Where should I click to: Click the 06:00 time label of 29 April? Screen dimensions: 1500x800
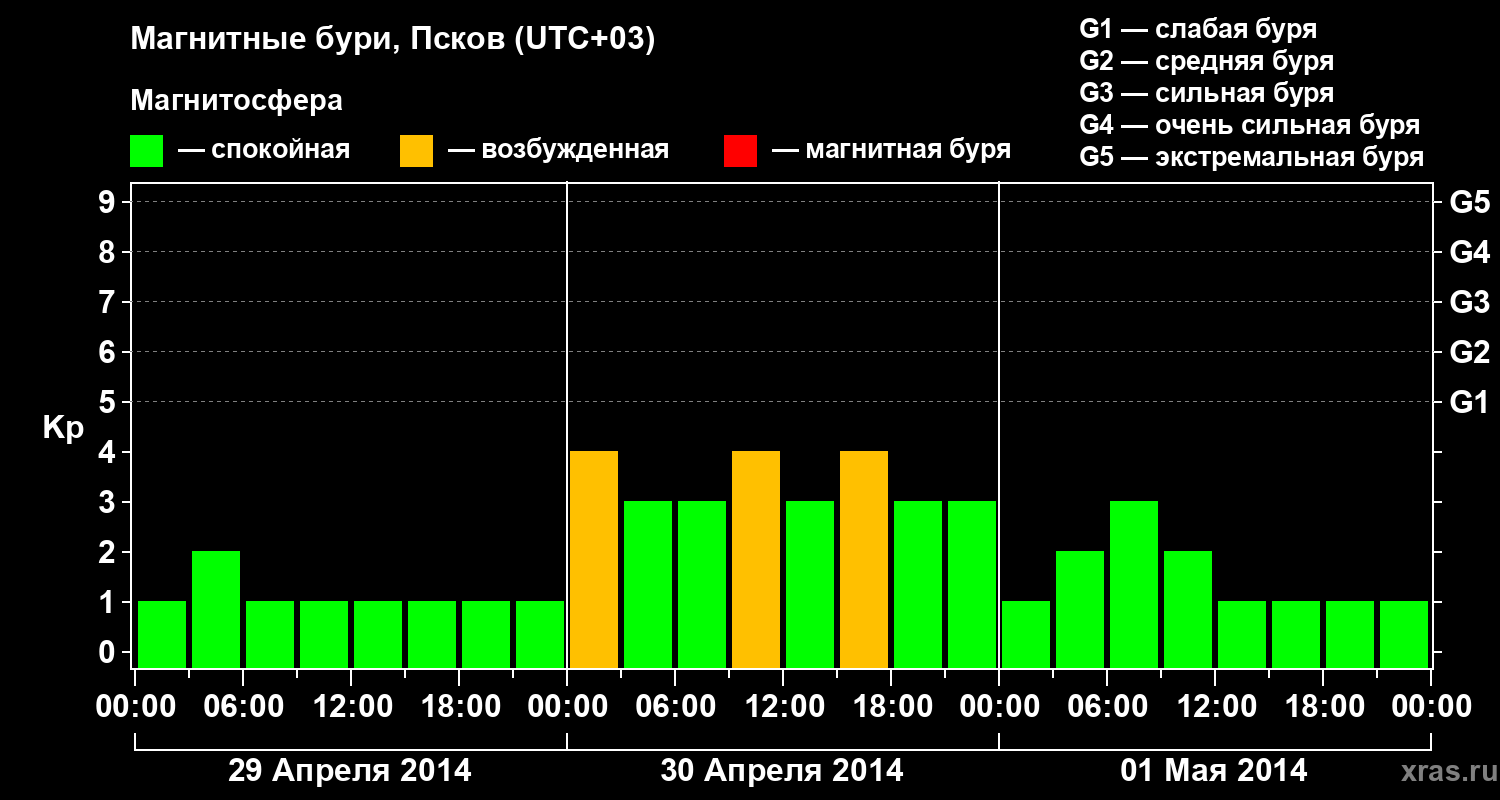pyautogui.click(x=243, y=706)
